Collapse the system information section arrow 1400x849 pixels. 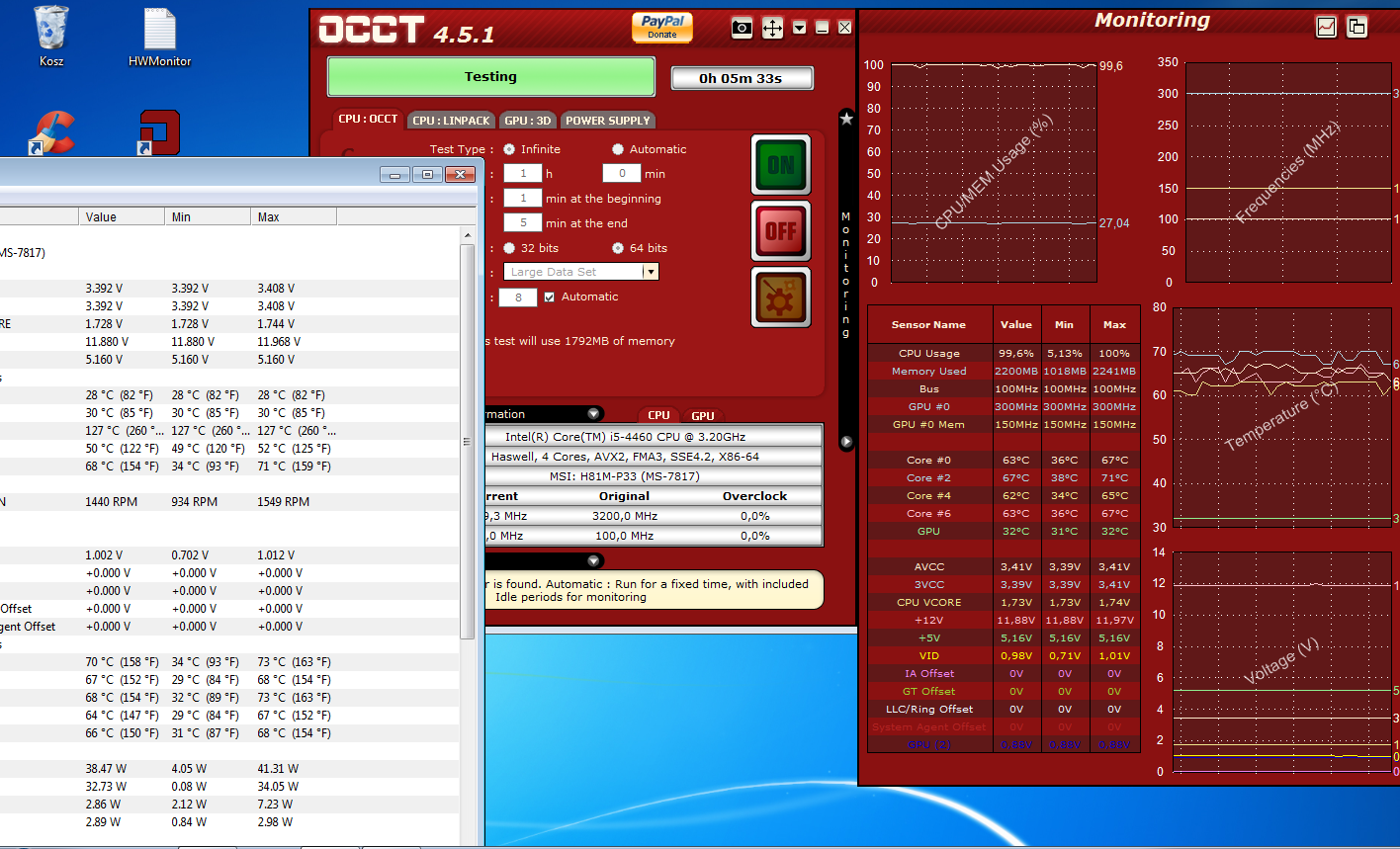coord(593,414)
